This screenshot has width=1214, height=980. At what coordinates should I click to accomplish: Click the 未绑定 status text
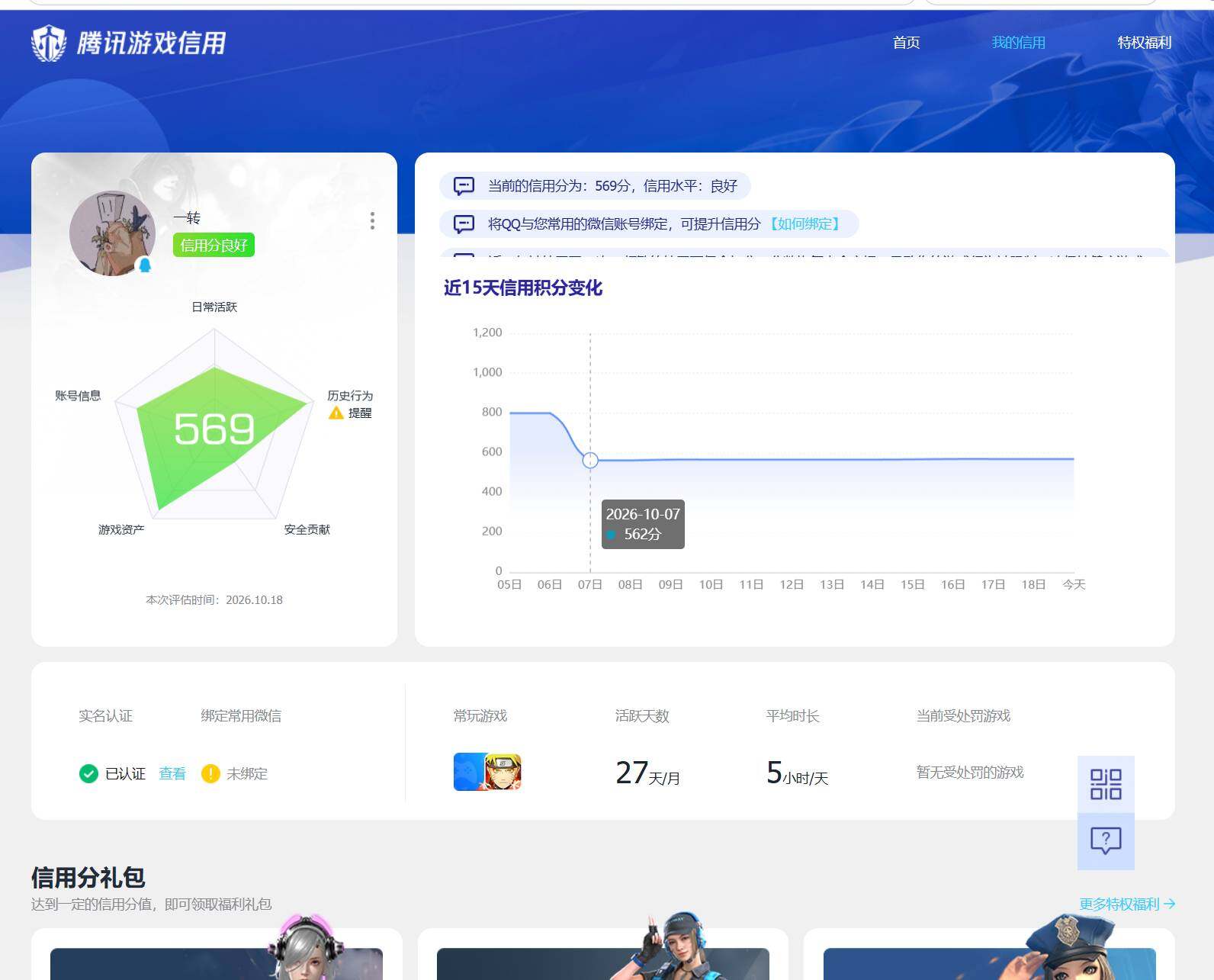coord(247,773)
